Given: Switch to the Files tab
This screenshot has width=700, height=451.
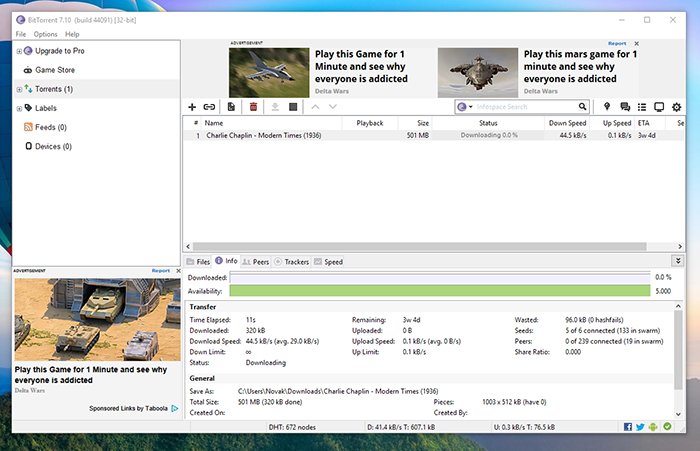Looking at the screenshot, I should click(198, 262).
